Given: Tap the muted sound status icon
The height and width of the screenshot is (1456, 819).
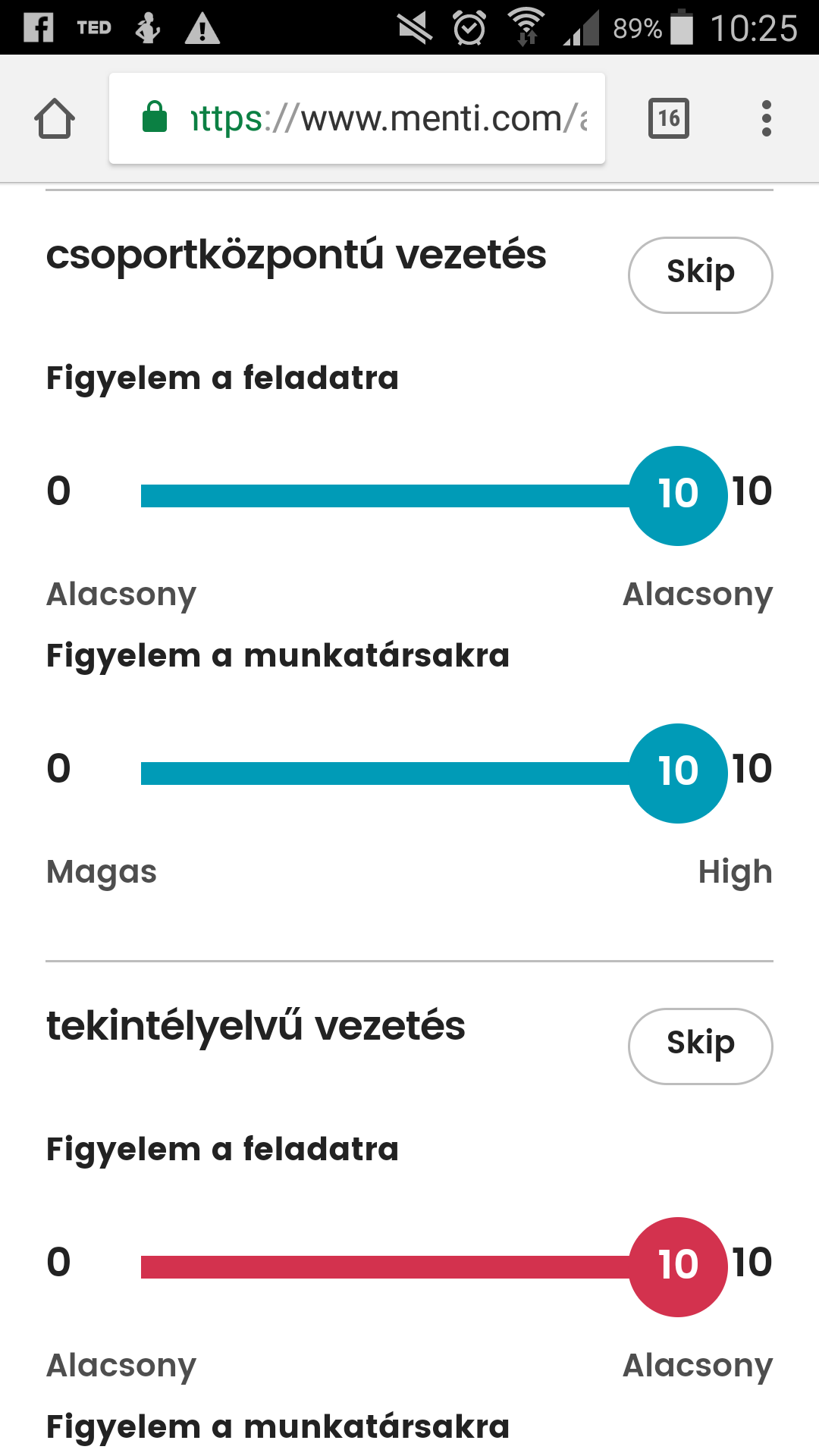Looking at the screenshot, I should click(x=415, y=29).
